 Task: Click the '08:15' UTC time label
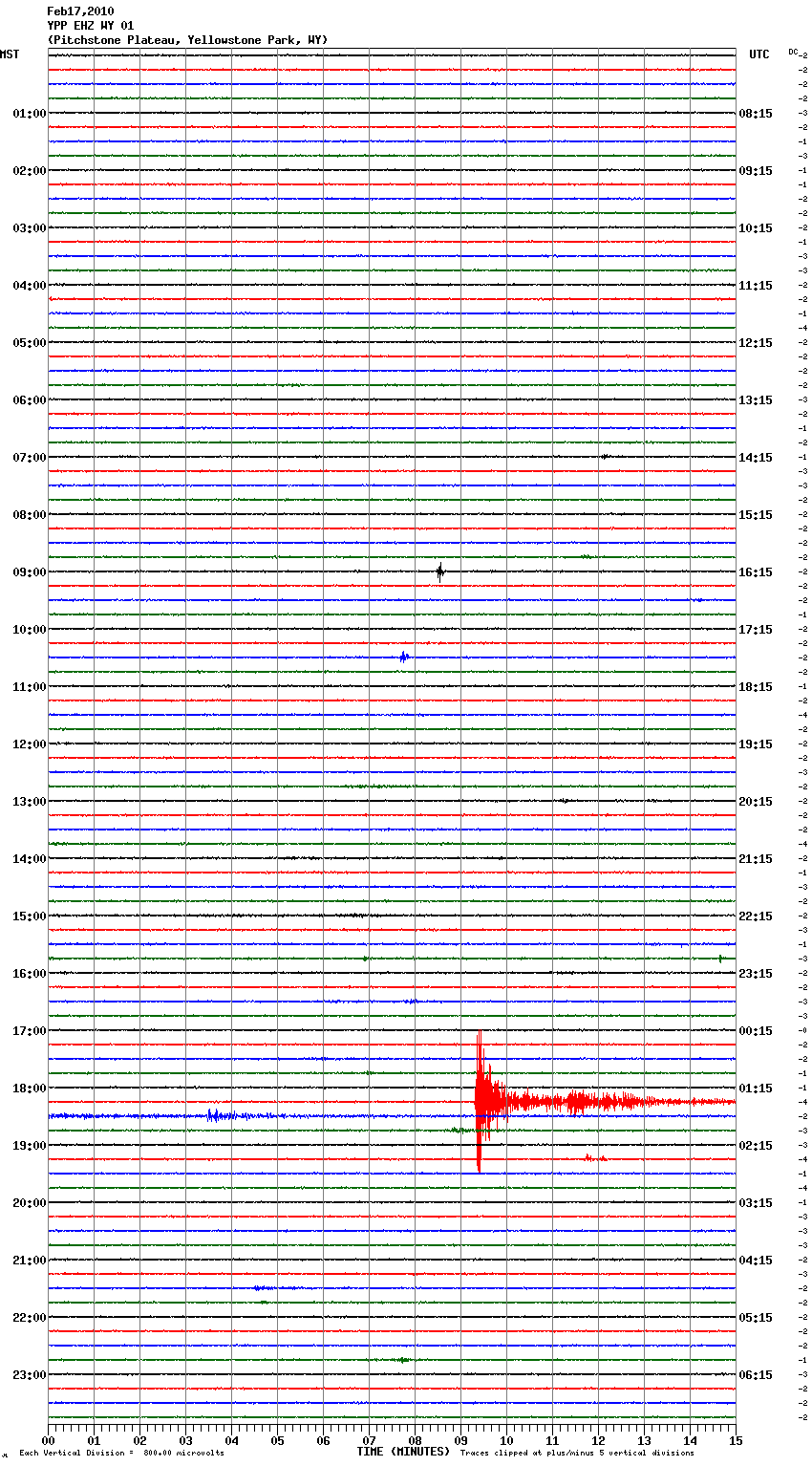click(756, 114)
